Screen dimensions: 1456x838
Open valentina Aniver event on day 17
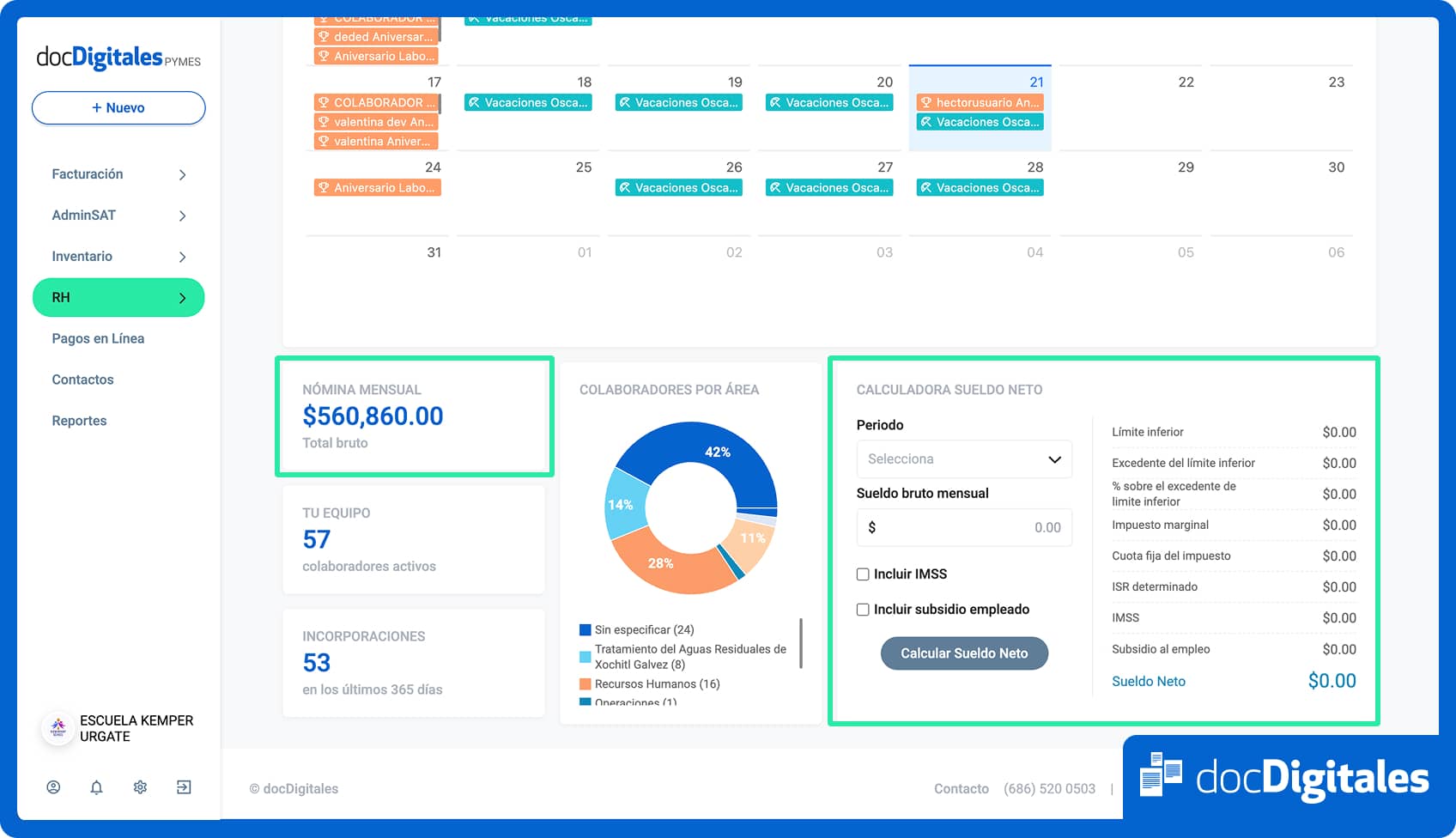377,142
